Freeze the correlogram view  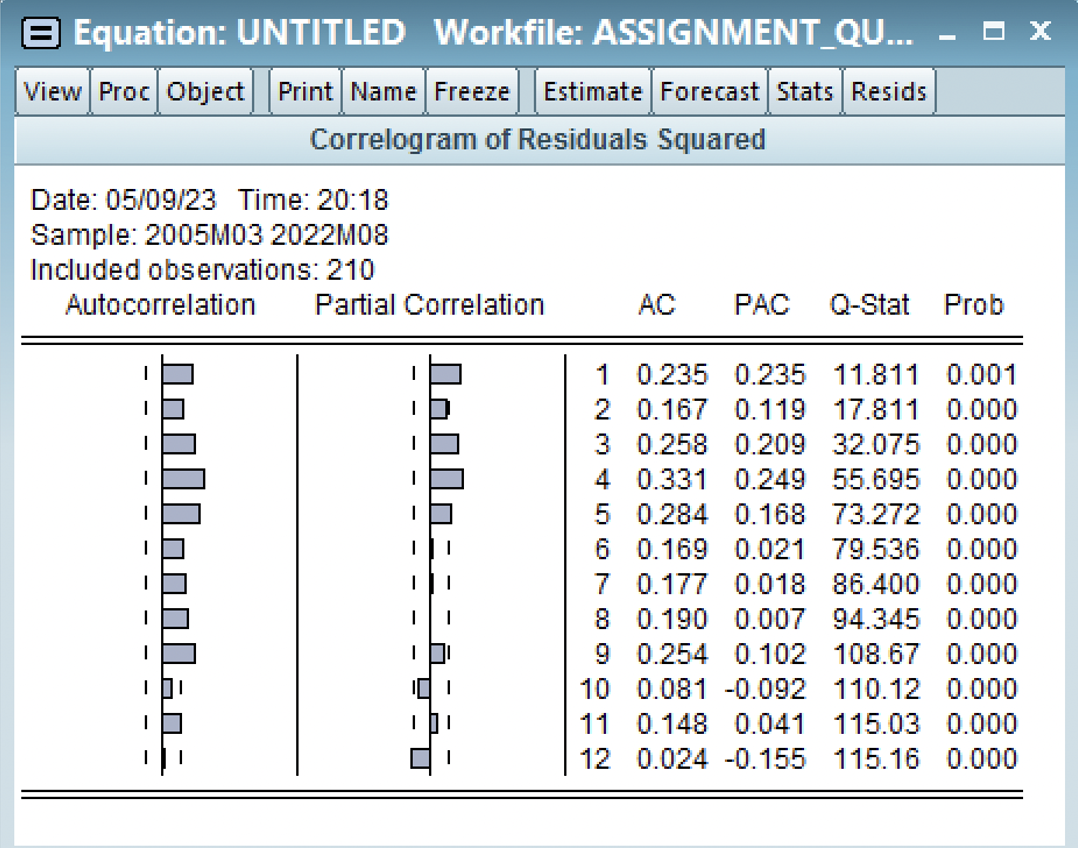pos(471,91)
